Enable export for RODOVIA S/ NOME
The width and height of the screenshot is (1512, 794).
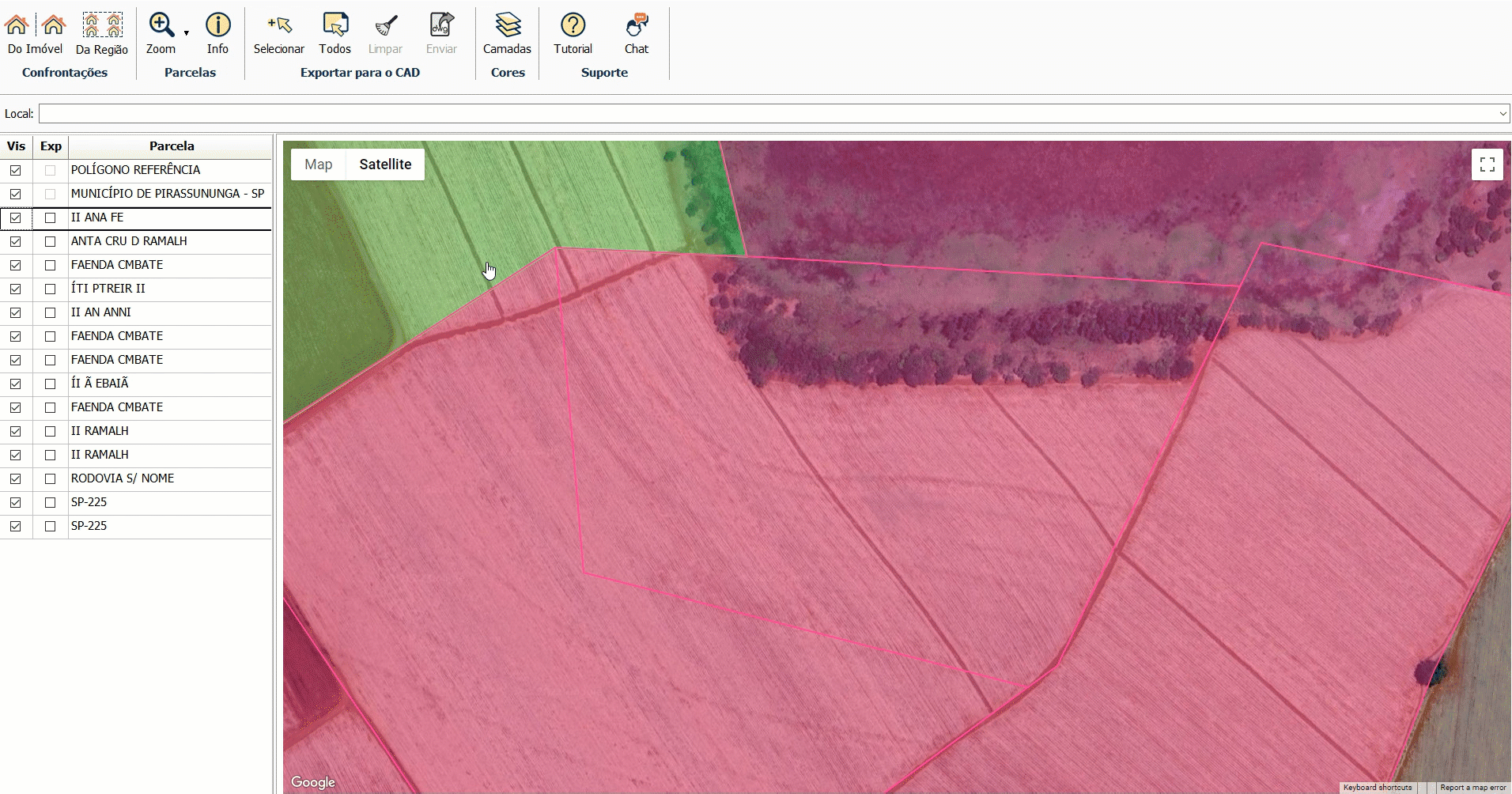pos(51,478)
